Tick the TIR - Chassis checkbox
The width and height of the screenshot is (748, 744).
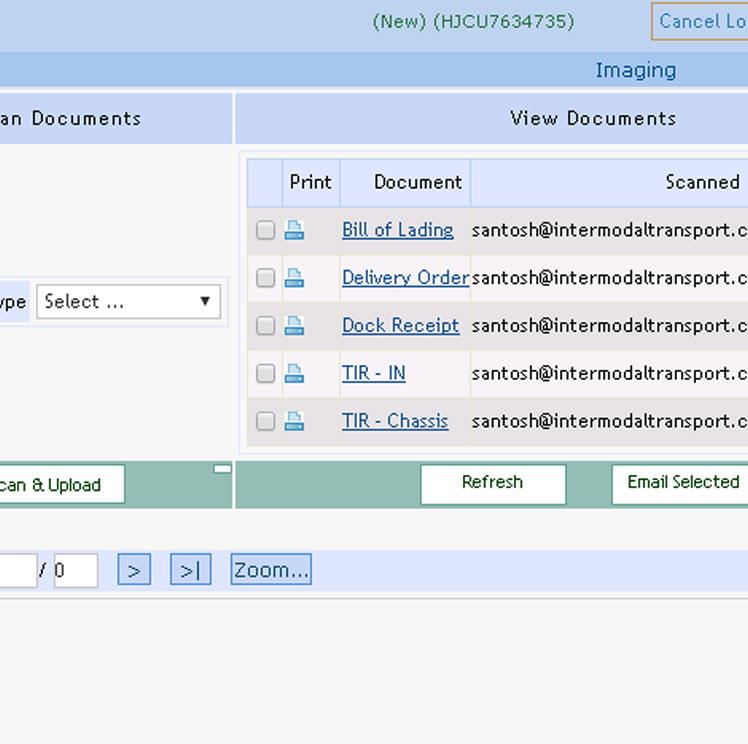coord(265,423)
